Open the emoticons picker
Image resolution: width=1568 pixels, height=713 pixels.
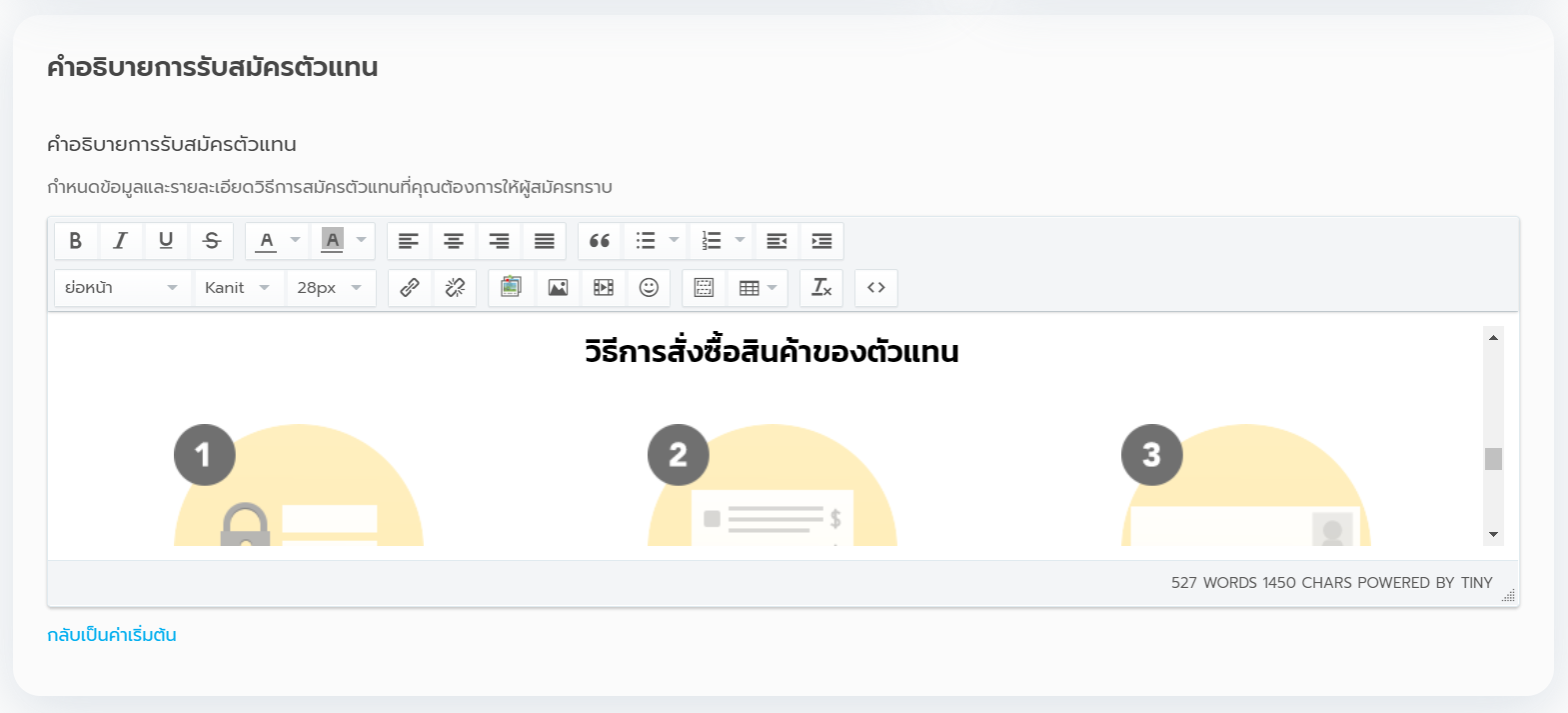point(649,288)
